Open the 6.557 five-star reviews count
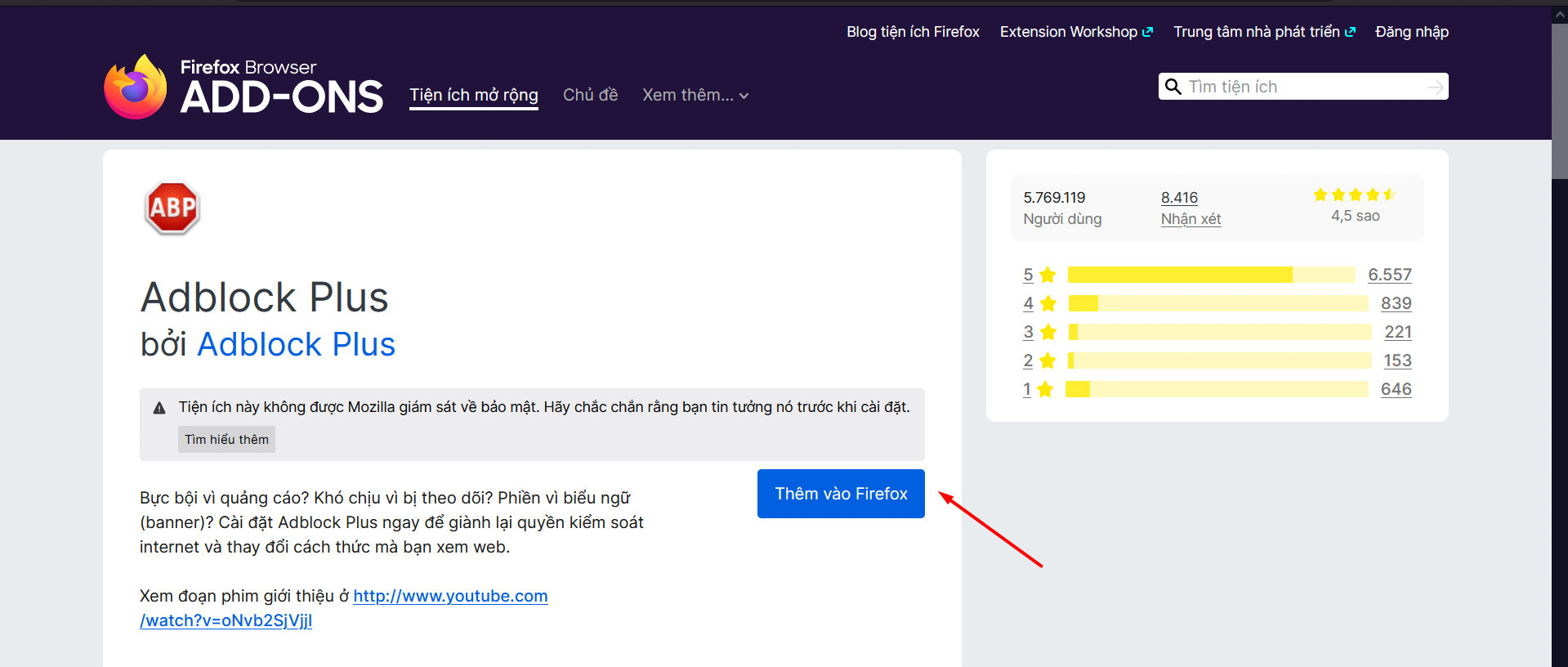 (x=1390, y=275)
